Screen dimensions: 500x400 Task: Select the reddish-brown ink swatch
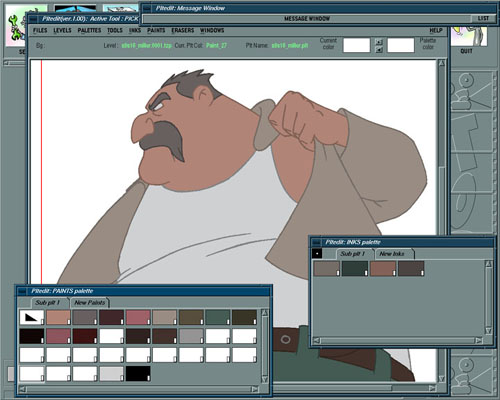pos(383,269)
